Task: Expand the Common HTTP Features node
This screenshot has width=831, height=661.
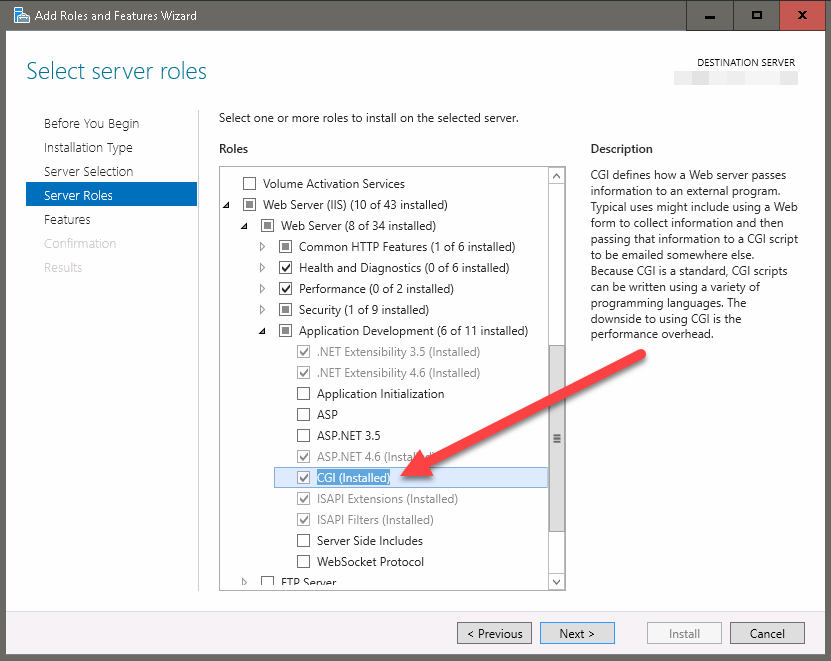Action: (x=263, y=247)
